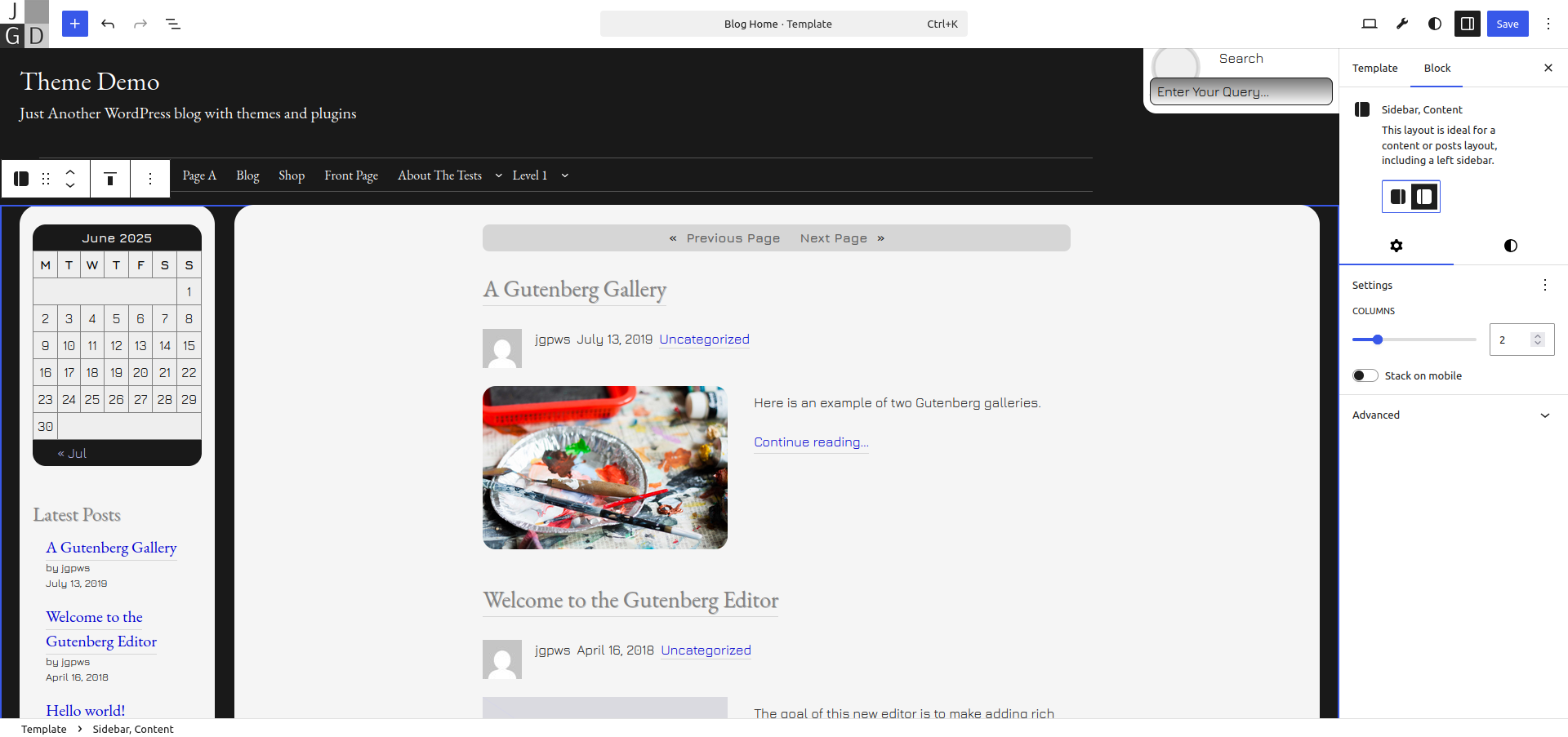1568x737 pixels.
Task: Select the Sidebar, Content layout variation
Action: click(1424, 197)
